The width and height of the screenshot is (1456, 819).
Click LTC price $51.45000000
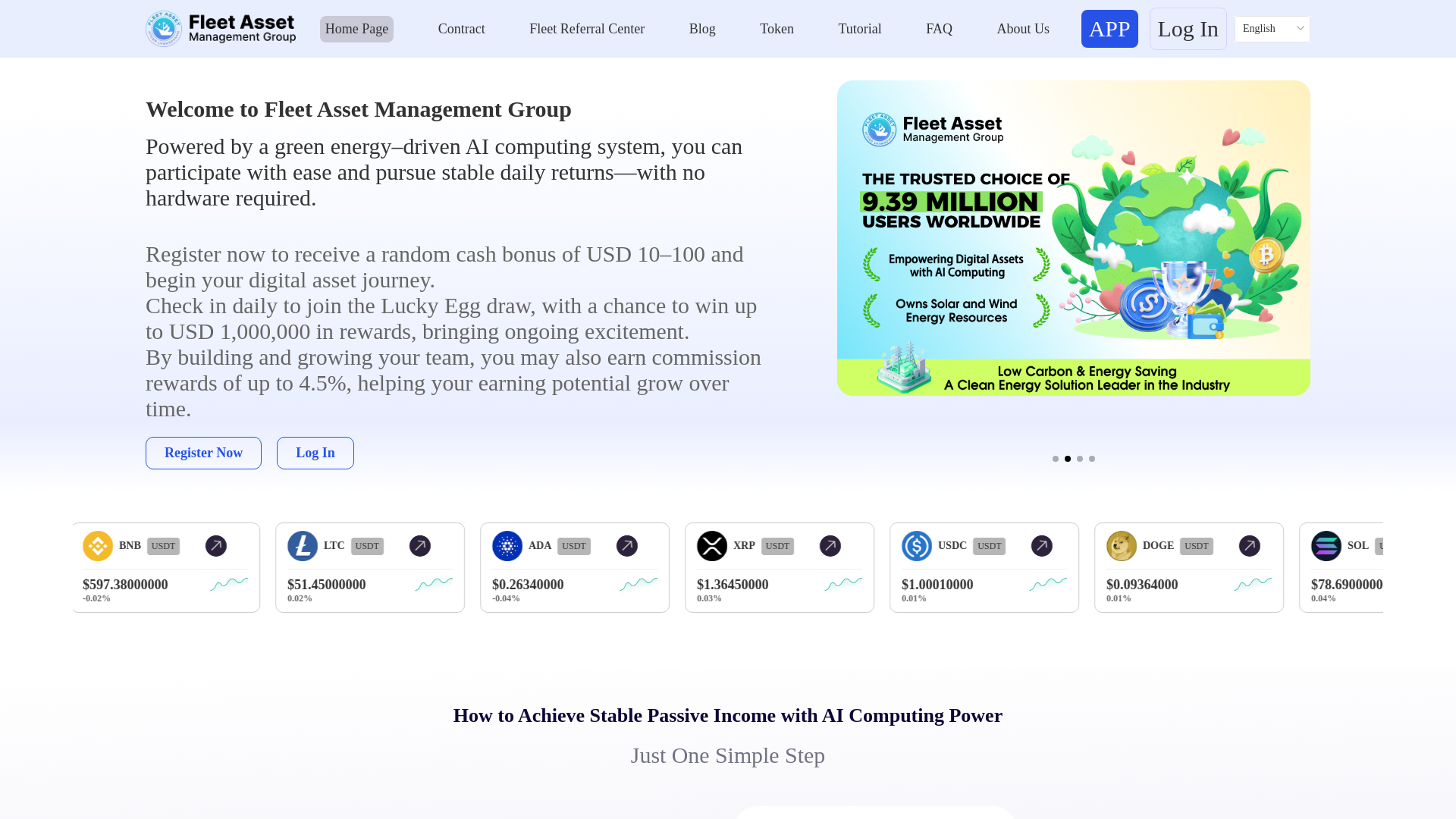(x=327, y=585)
